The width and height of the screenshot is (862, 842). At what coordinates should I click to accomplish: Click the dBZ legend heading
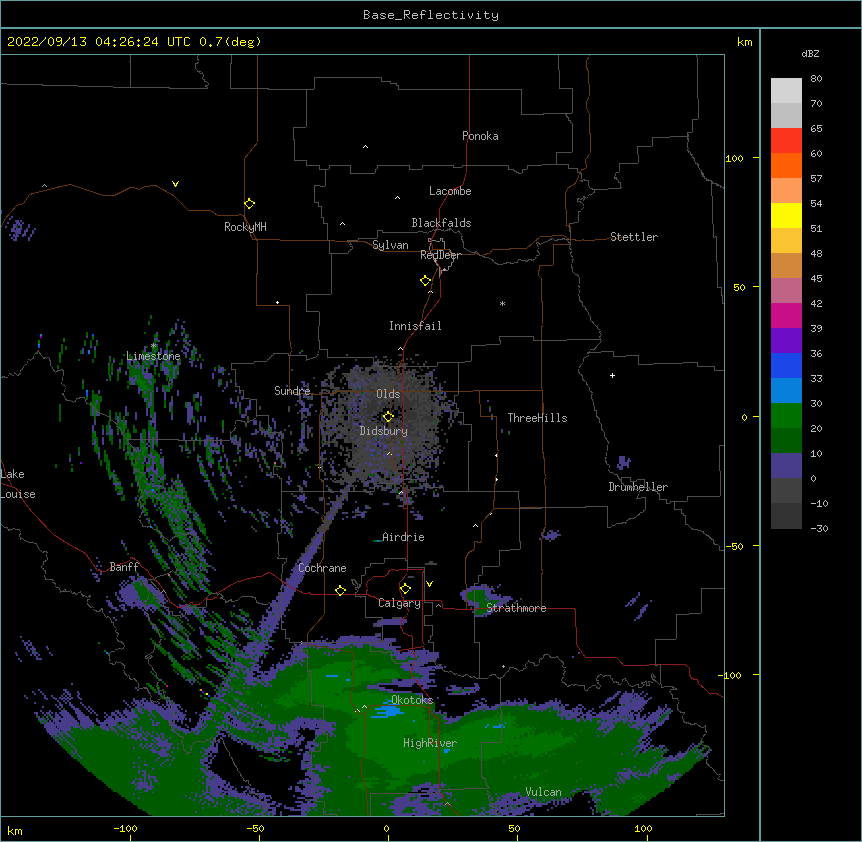click(x=810, y=54)
